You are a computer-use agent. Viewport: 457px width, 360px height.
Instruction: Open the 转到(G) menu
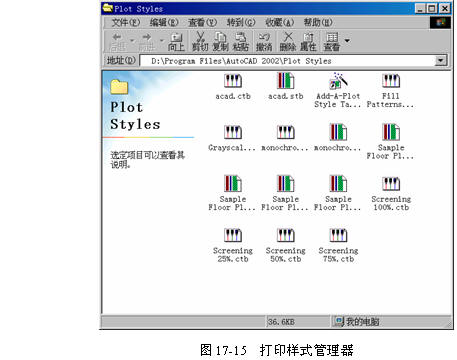coord(241,22)
